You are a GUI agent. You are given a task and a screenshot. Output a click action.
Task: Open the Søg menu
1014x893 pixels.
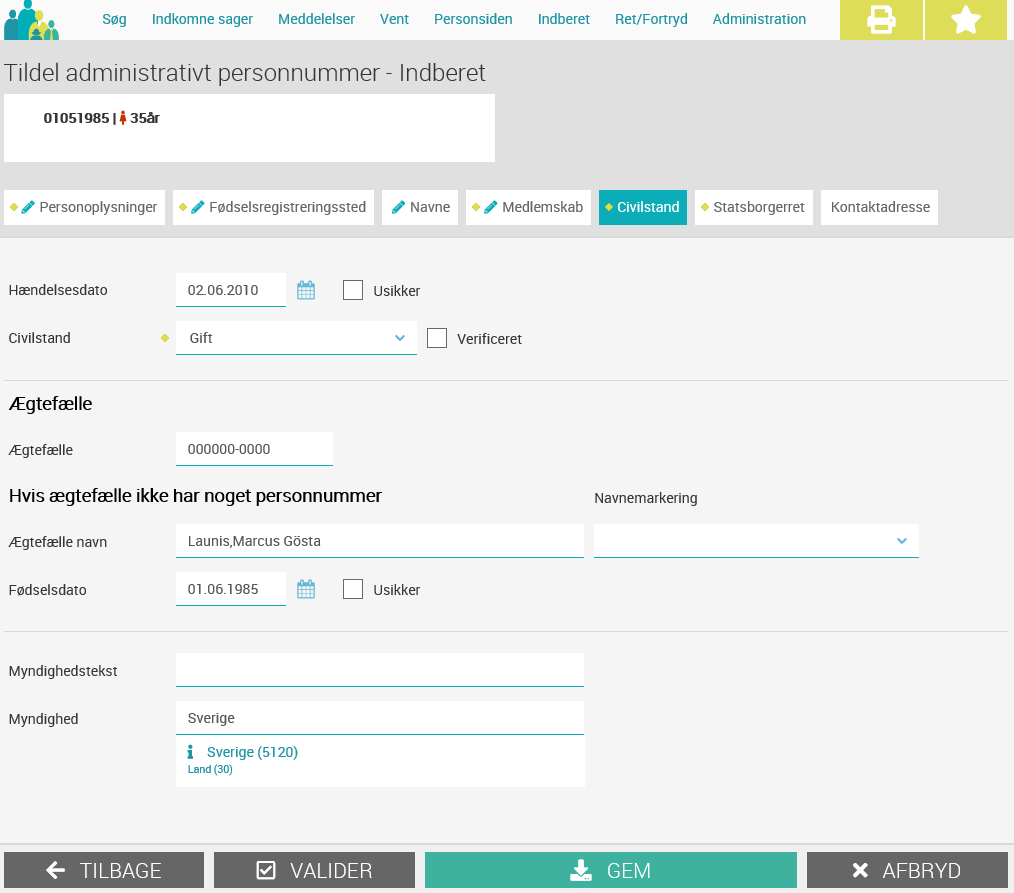[x=114, y=19]
